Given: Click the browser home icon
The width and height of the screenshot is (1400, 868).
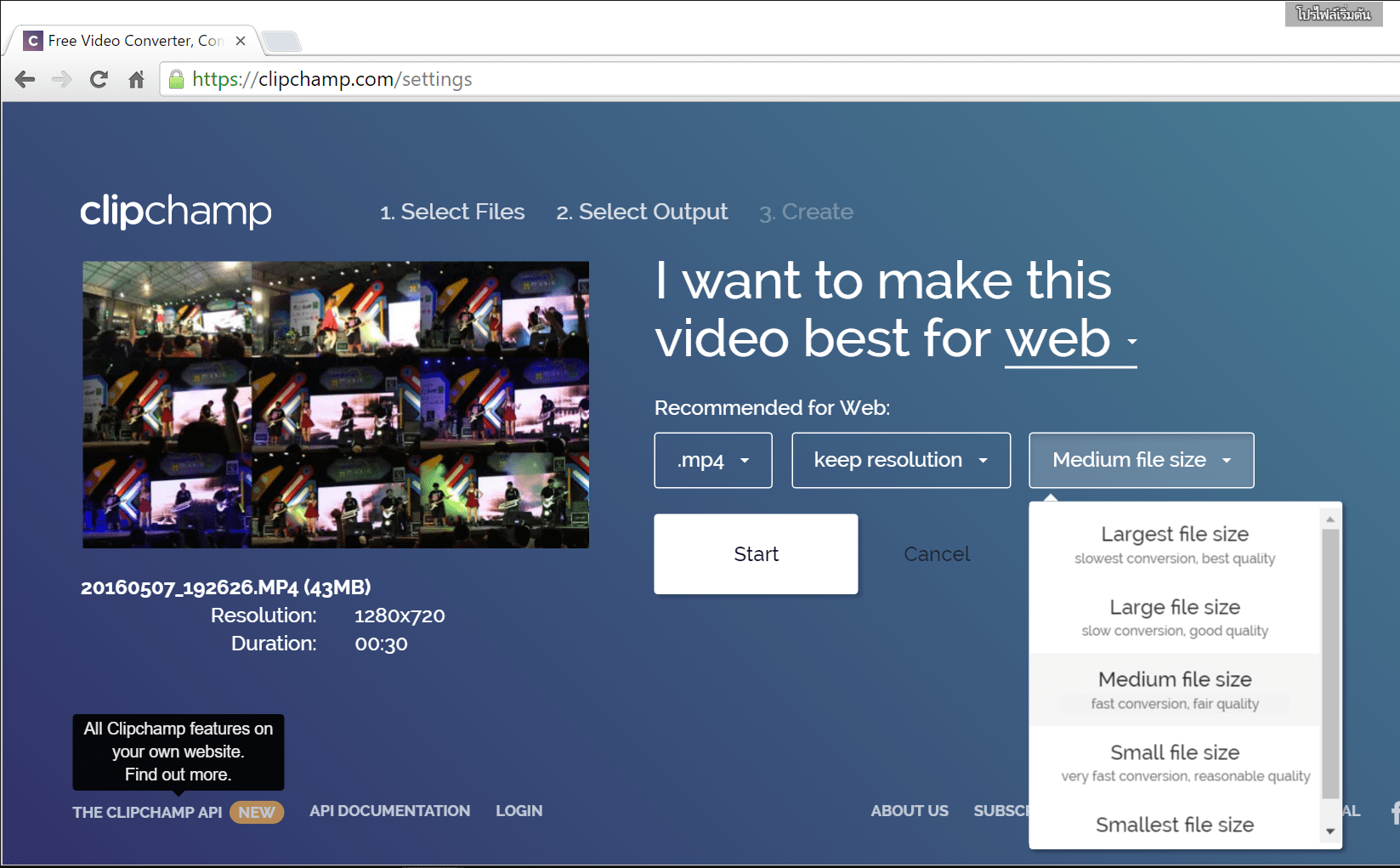Looking at the screenshot, I should pyautogui.click(x=136, y=80).
